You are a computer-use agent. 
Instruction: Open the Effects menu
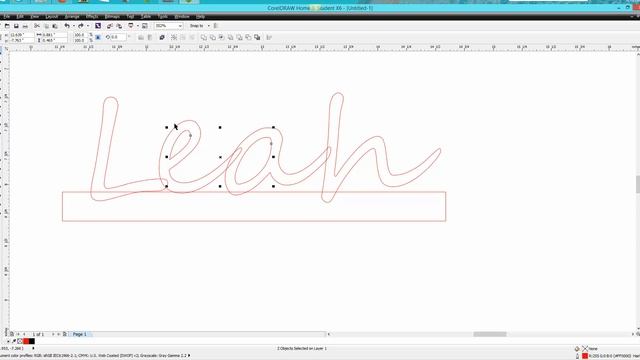point(92,17)
